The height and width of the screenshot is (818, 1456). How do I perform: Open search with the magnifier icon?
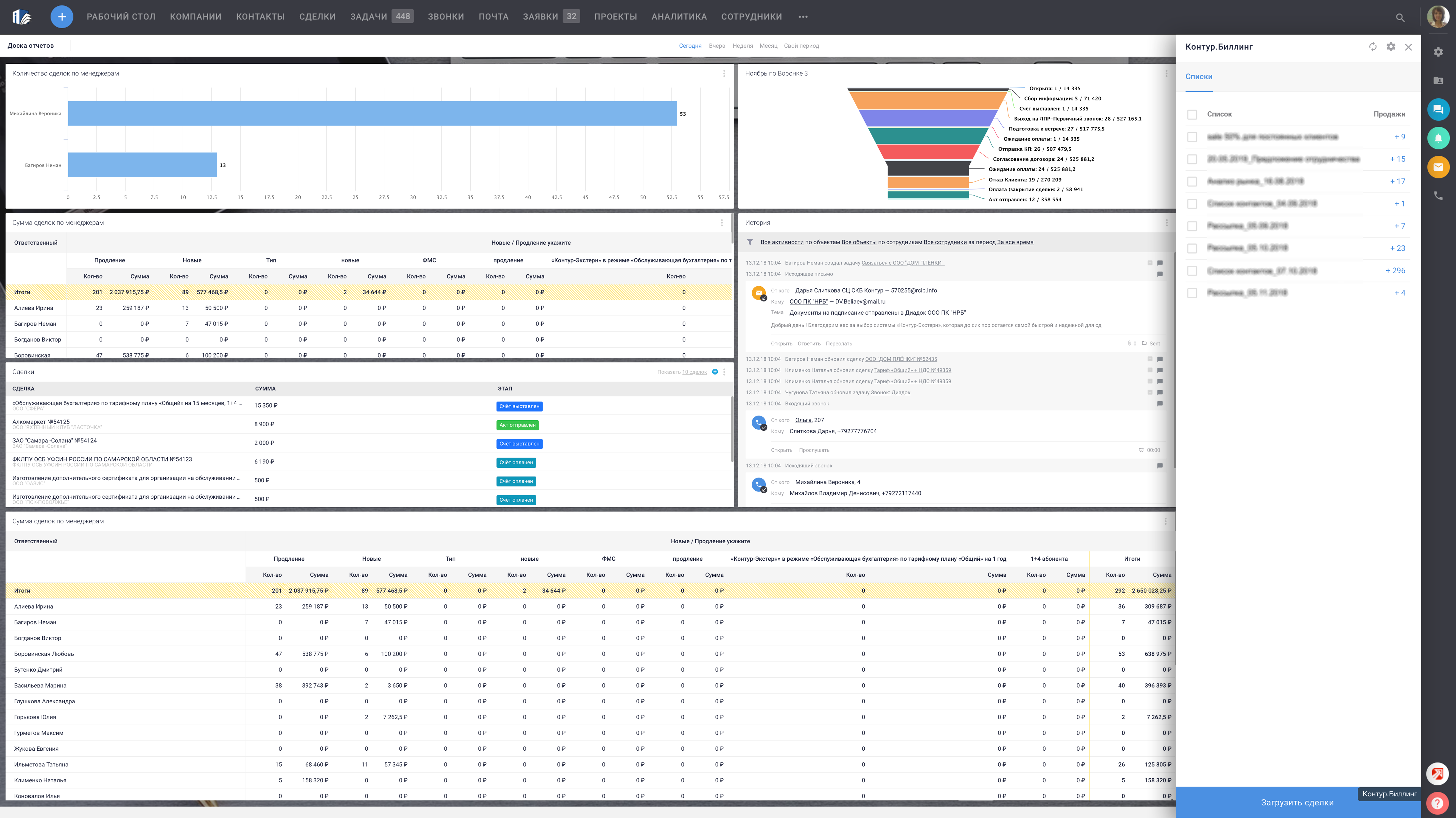(x=1399, y=18)
